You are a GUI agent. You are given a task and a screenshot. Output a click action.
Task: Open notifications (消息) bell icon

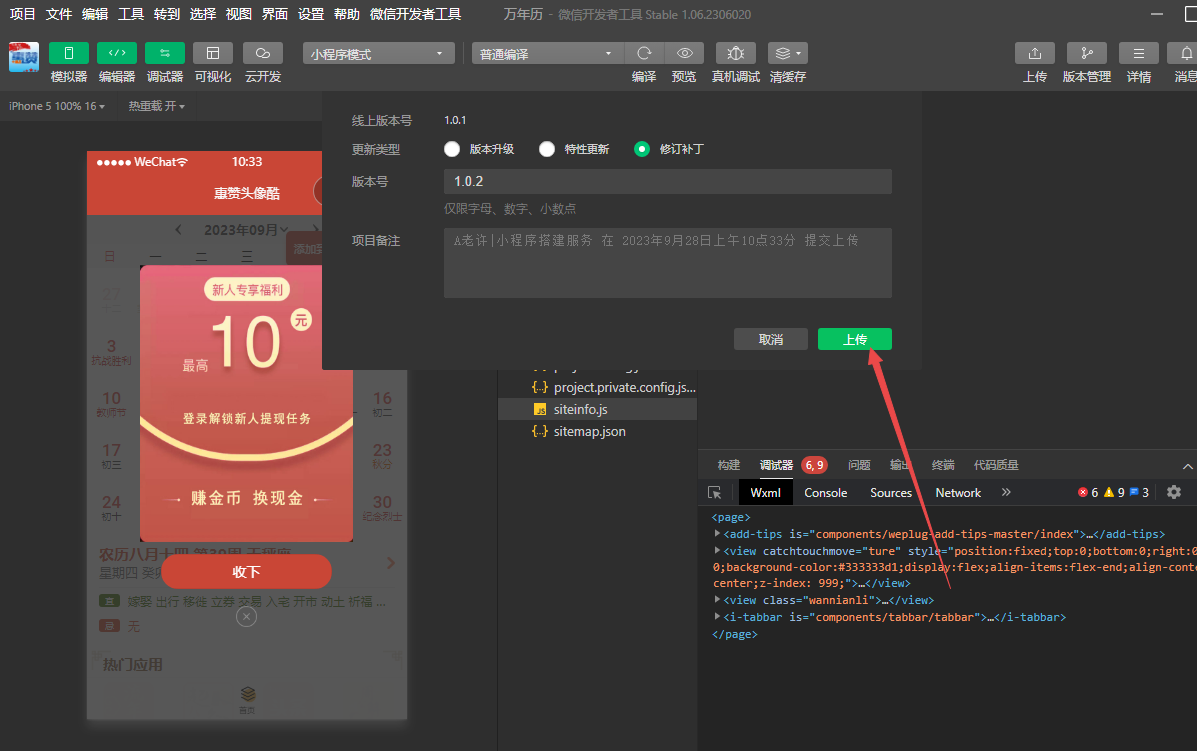pos(1186,53)
